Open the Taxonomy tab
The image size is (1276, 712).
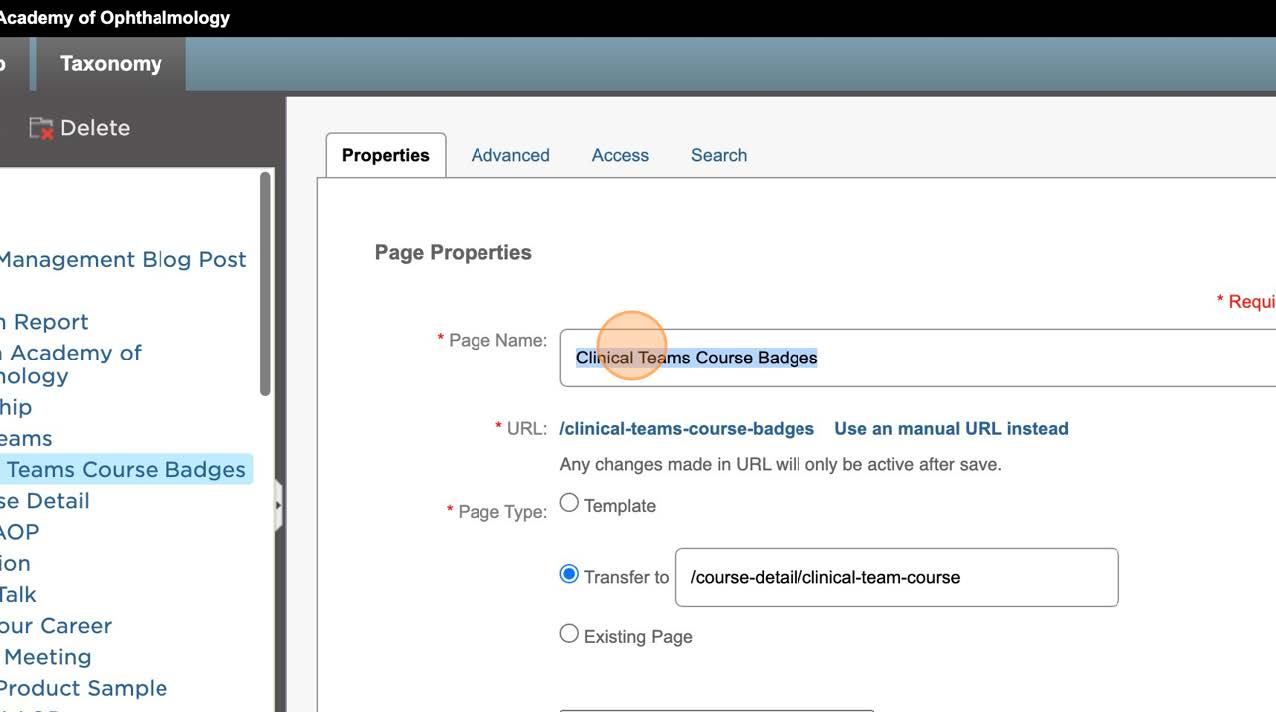(110, 64)
